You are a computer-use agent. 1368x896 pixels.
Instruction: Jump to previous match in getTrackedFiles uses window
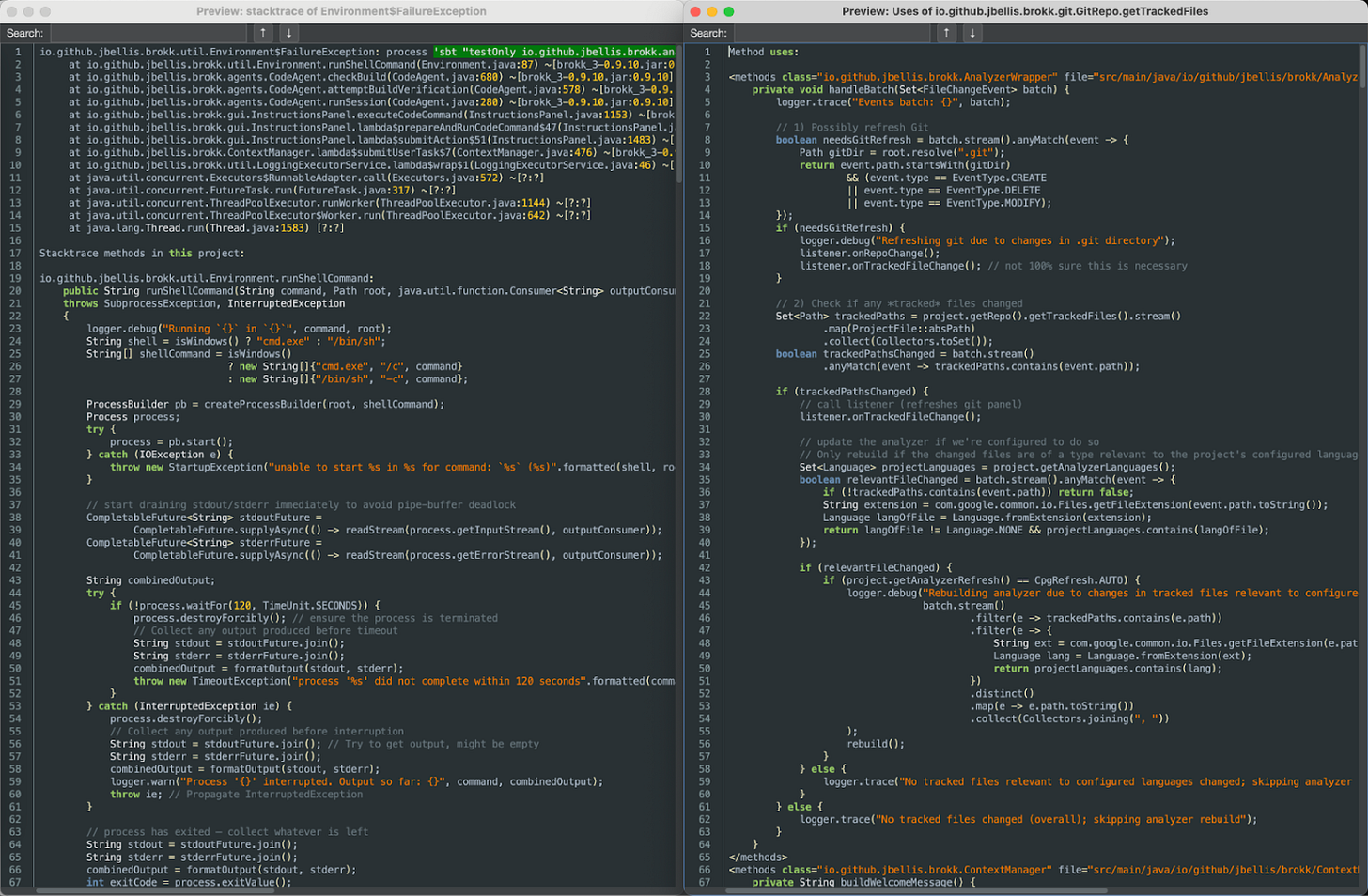click(947, 33)
